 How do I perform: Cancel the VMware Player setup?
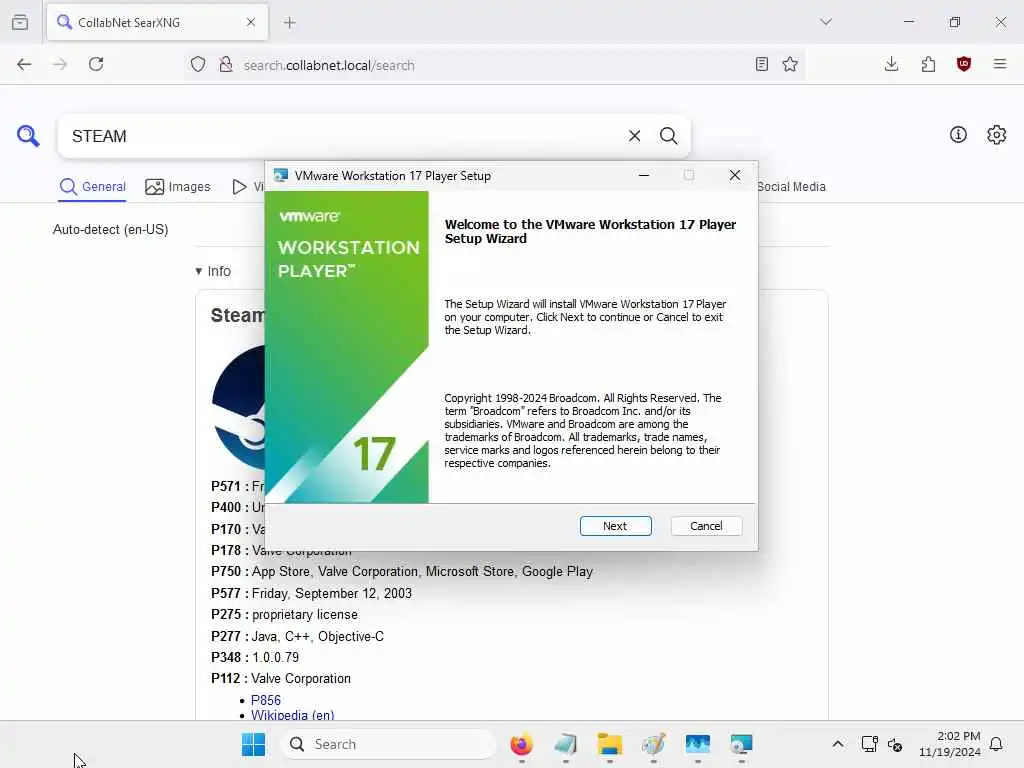pyautogui.click(x=706, y=526)
